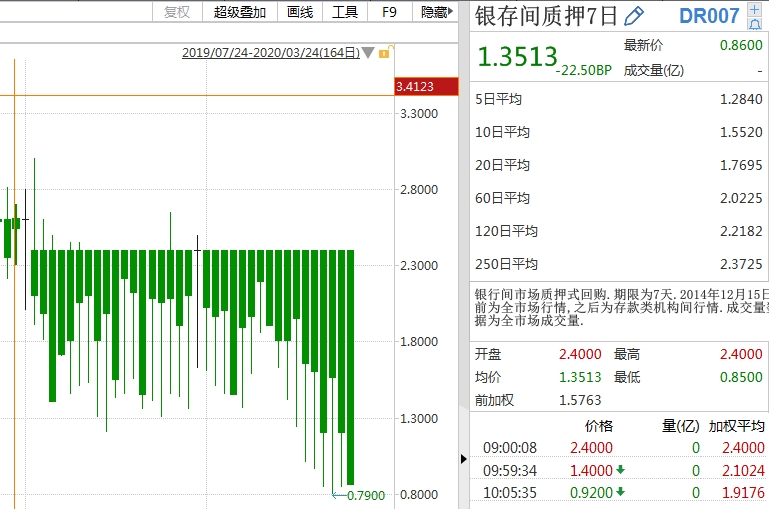This screenshot has height=509, width=769.
Task: Click the latest price 1.3513
Action: [x=517, y=56]
